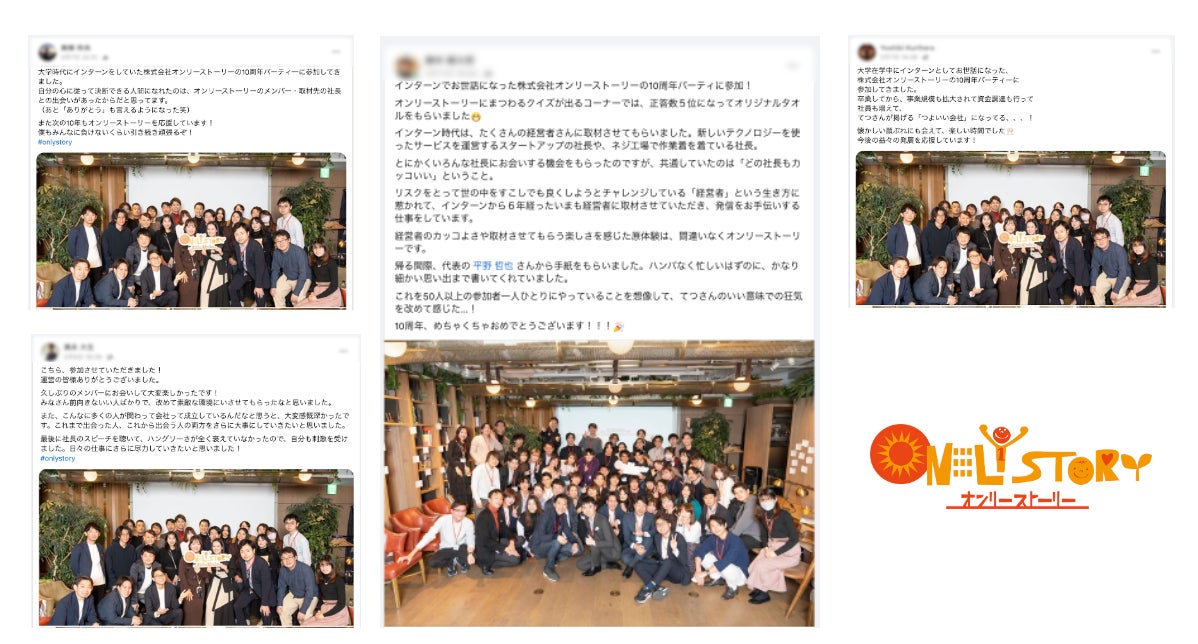Click the center post author's blurred avatar
1198x644 pixels.
point(407,66)
